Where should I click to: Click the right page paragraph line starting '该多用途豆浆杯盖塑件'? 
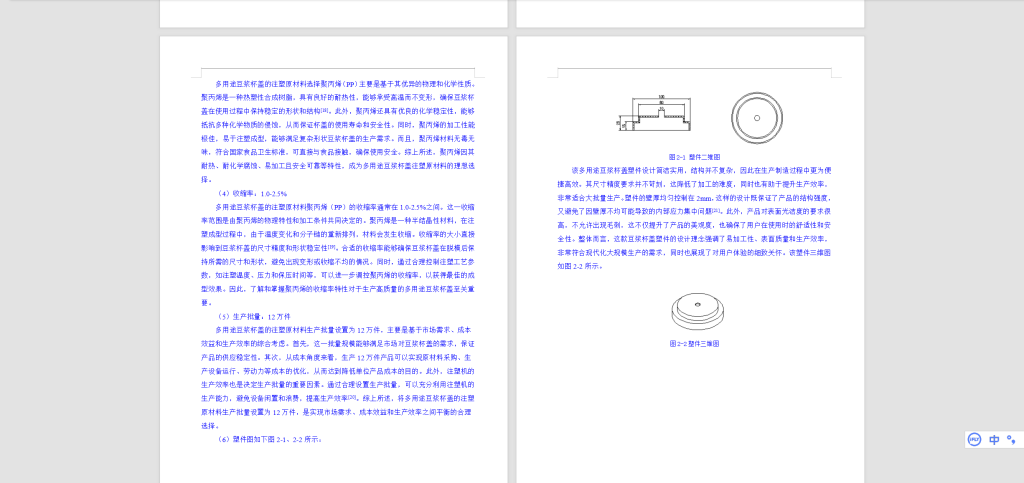pos(701,170)
